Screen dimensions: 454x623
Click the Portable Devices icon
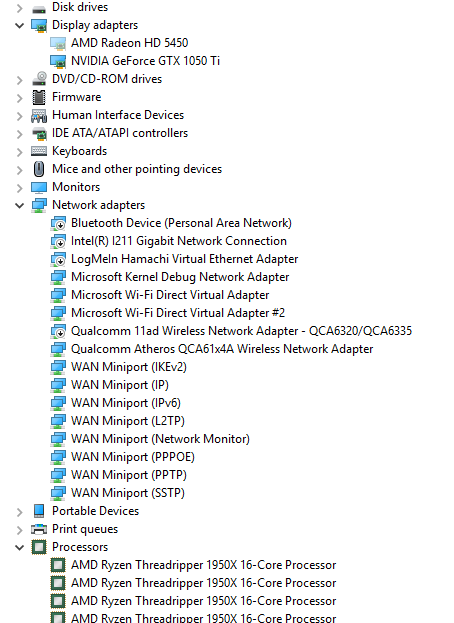click(x=39, y=511)
